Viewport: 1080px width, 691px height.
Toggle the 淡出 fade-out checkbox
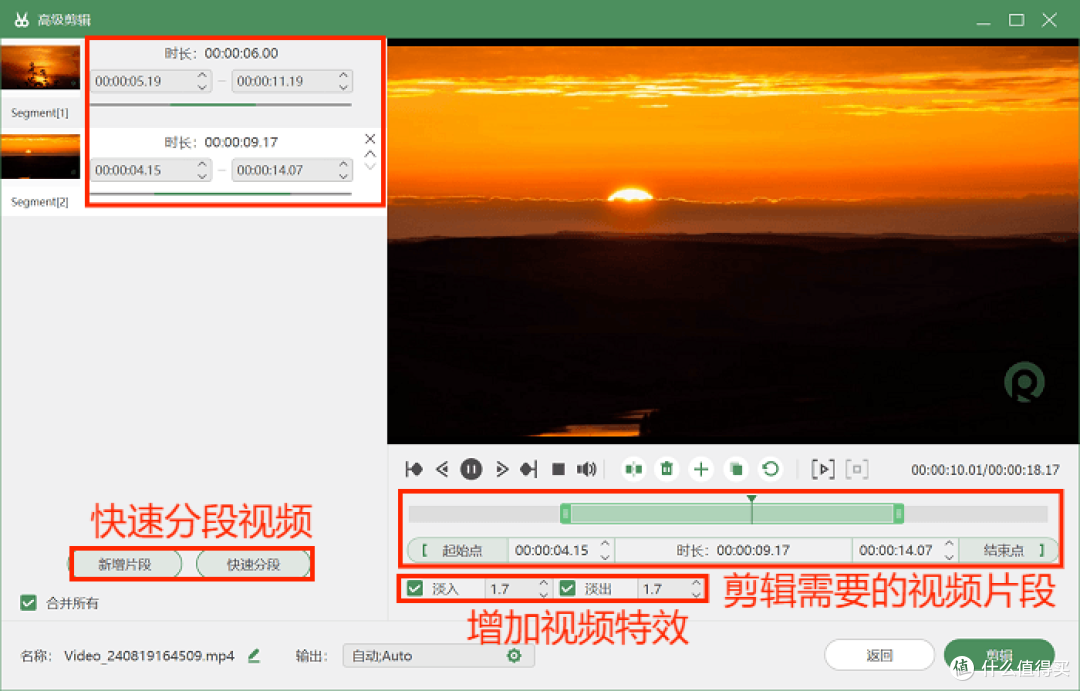[x=567, y=588]
